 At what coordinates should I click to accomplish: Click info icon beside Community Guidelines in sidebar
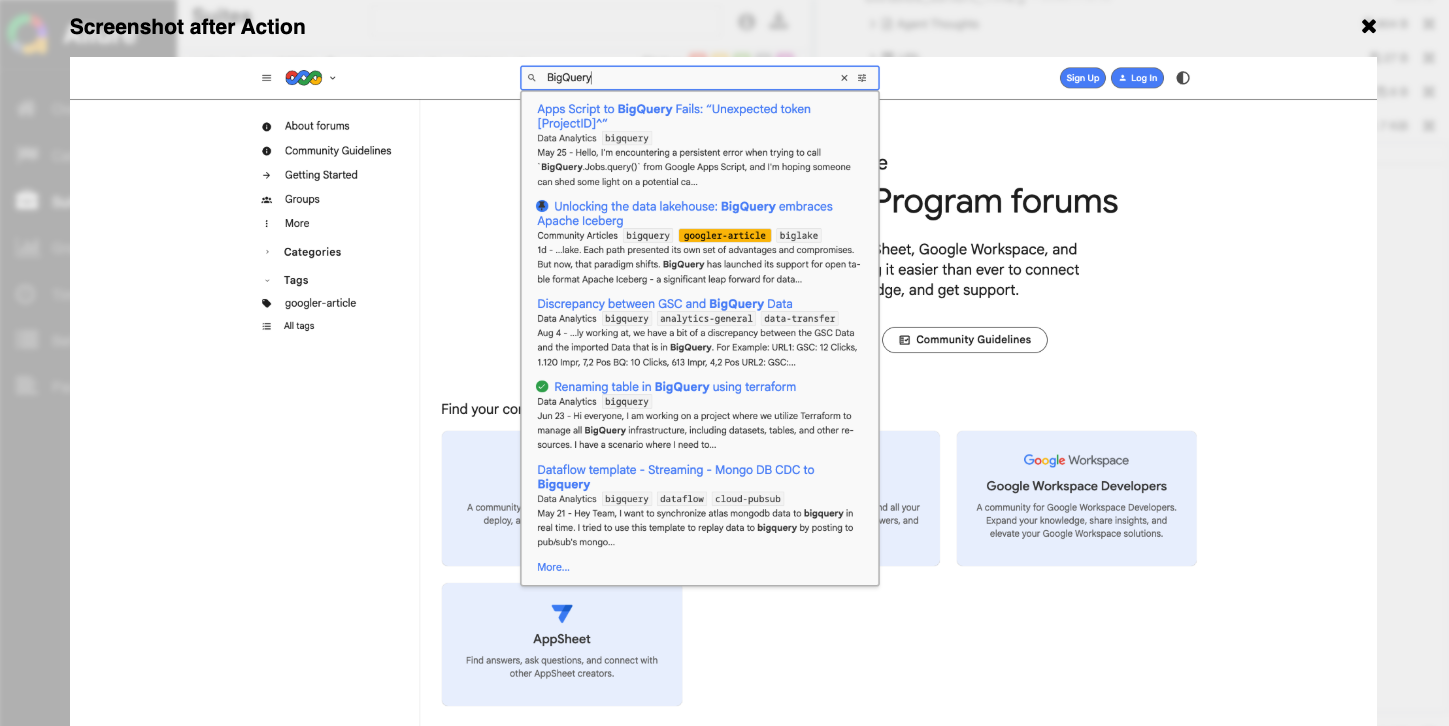coord(266,151)
